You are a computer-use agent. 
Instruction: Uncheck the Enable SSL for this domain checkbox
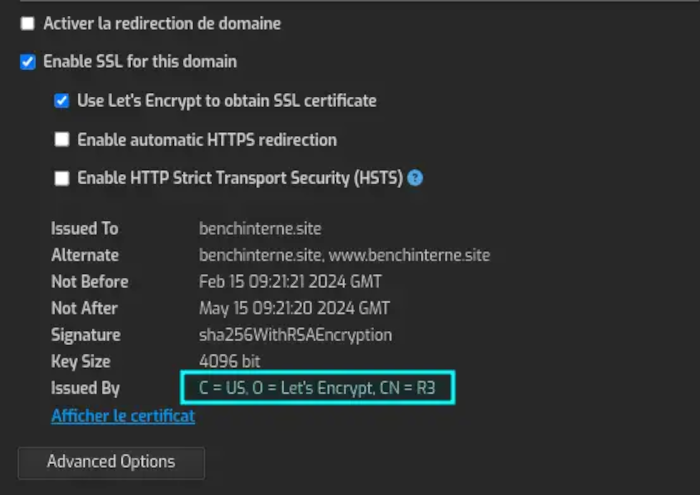click(27, 62)
